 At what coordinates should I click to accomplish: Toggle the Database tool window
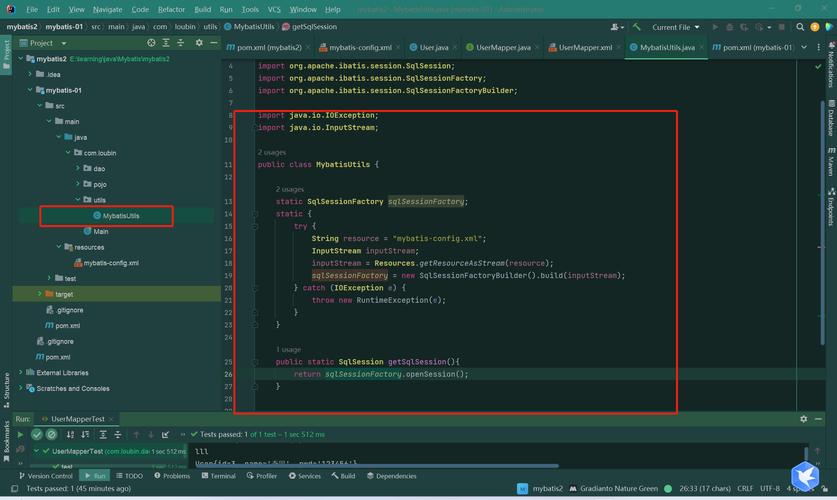pyautogui.click(x=831, y=118)
